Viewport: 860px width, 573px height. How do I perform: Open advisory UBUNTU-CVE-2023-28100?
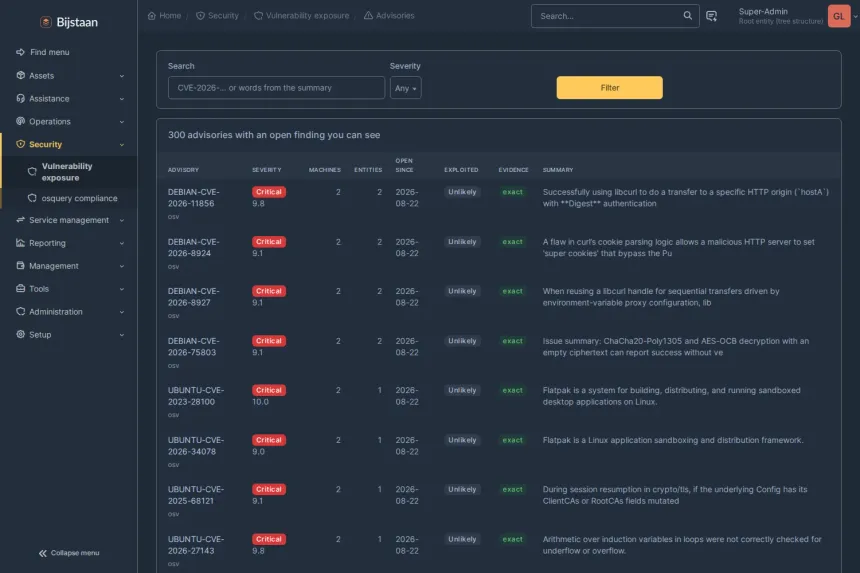[196, 396]
